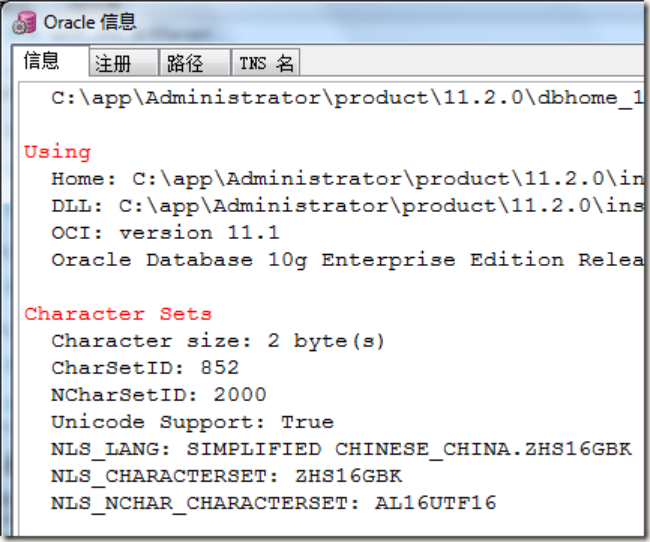
Task: Click the 'Oracle Database 10g Enterprise Edition' line
Action: tap(347, 260)
